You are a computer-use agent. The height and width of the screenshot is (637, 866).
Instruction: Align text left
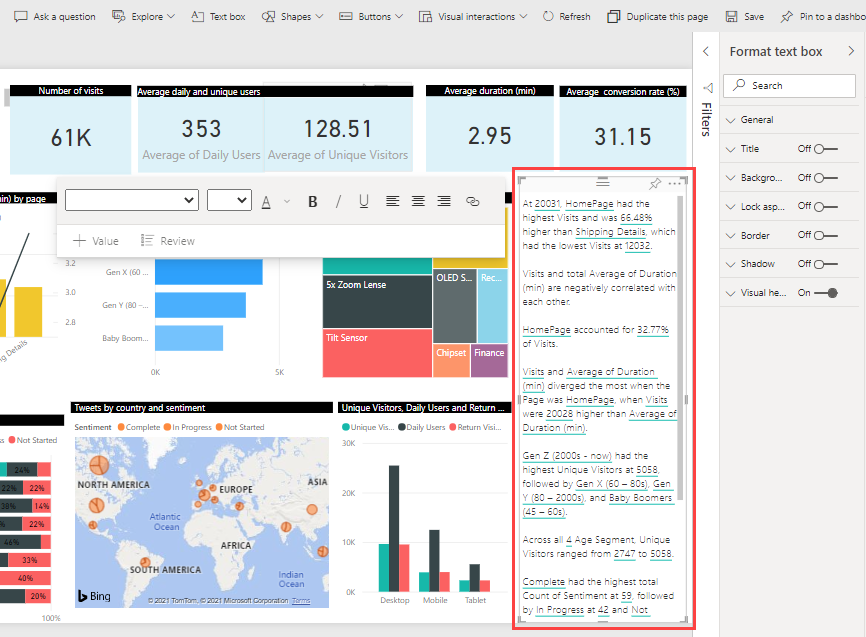[393, 201]
